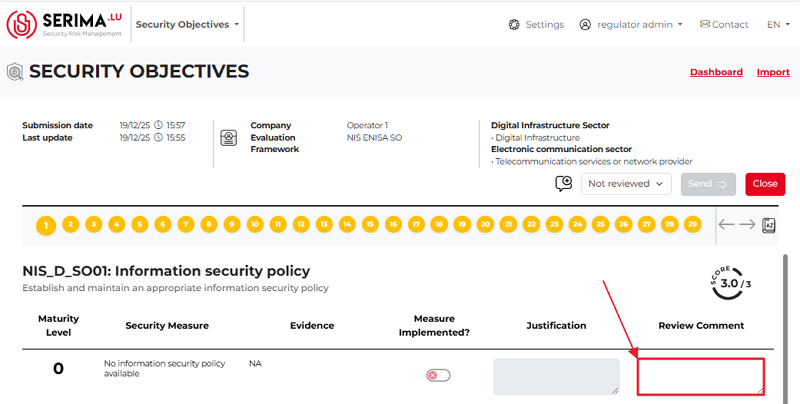Choose objective 25
800x404 pixels.
click(x=601, y=224)
